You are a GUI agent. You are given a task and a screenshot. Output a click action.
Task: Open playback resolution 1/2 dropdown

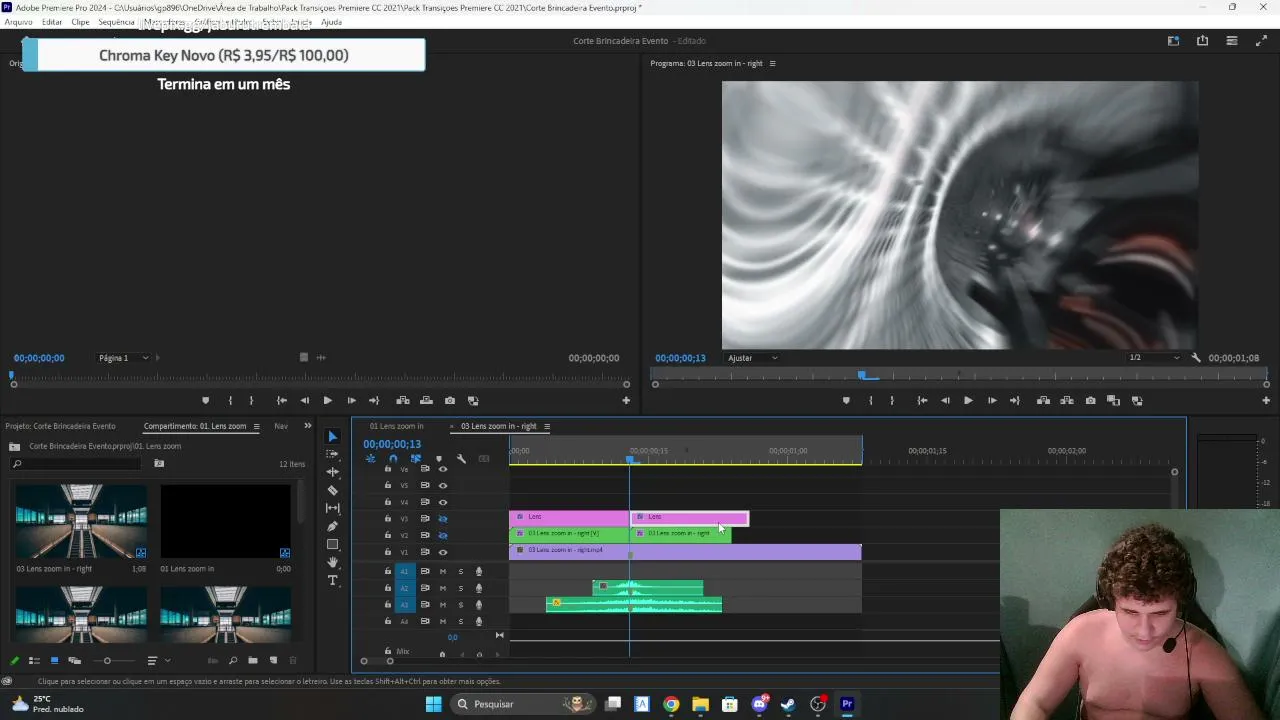[1154, 358]
